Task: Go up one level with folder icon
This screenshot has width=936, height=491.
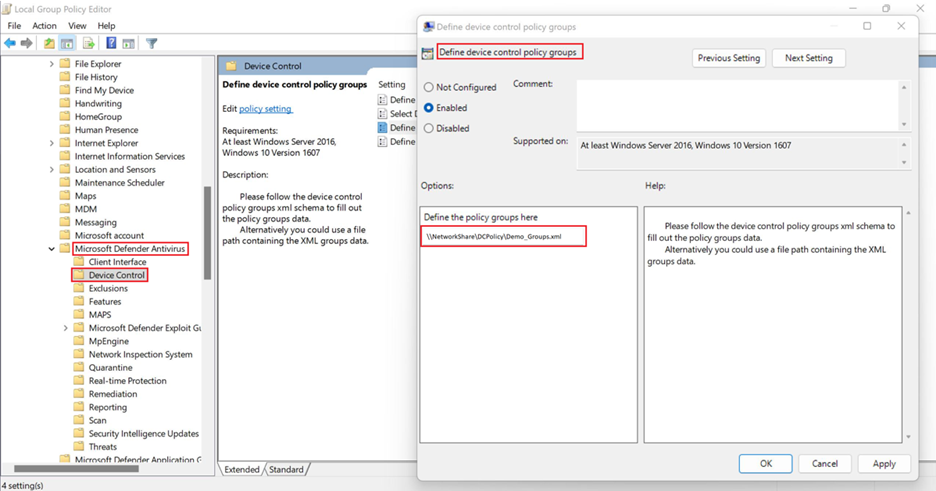Action: click(x=49, y=43)
